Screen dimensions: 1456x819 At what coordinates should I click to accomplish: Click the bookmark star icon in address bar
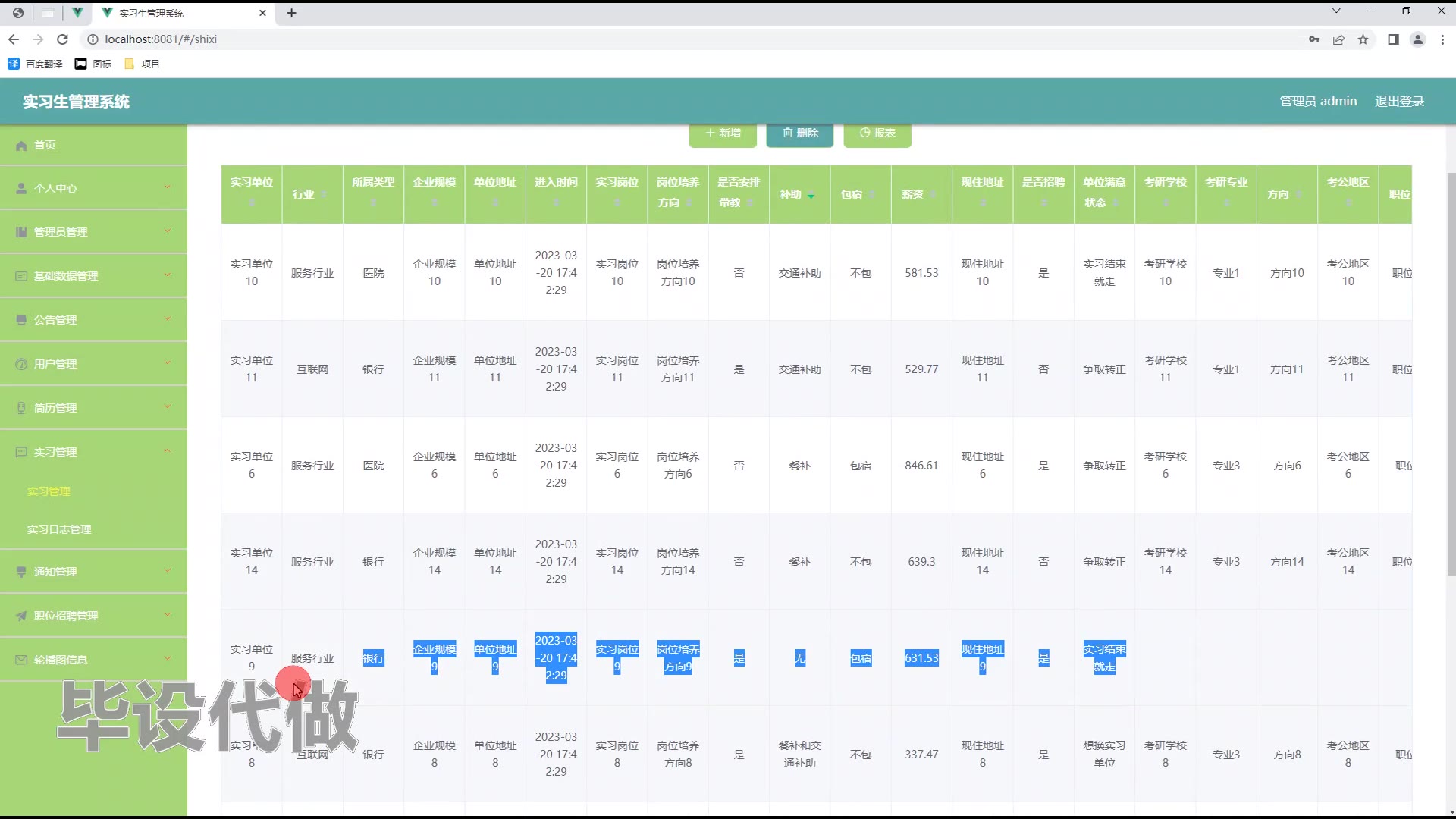1363,39
